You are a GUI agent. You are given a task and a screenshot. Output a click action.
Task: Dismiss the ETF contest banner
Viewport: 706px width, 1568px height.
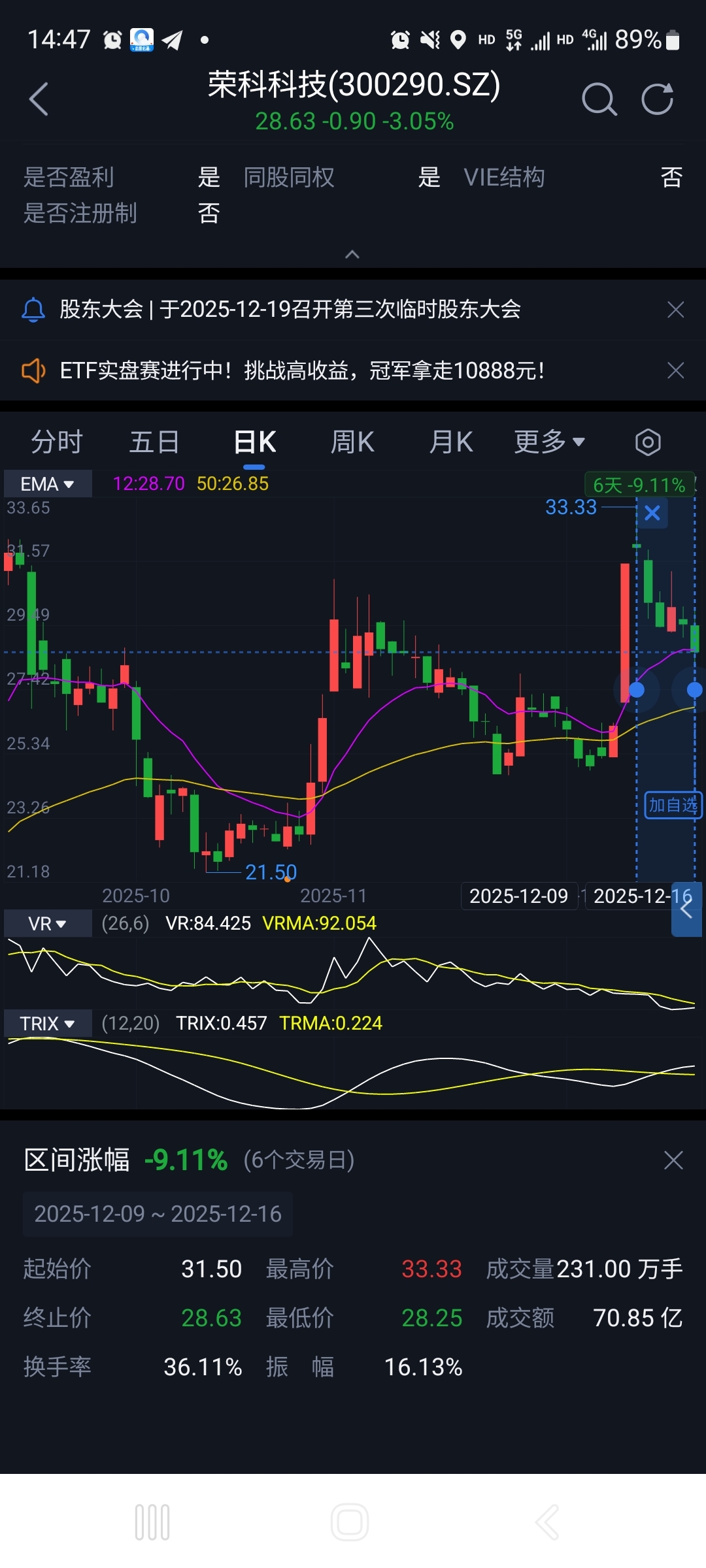click(x=675, y=370)
